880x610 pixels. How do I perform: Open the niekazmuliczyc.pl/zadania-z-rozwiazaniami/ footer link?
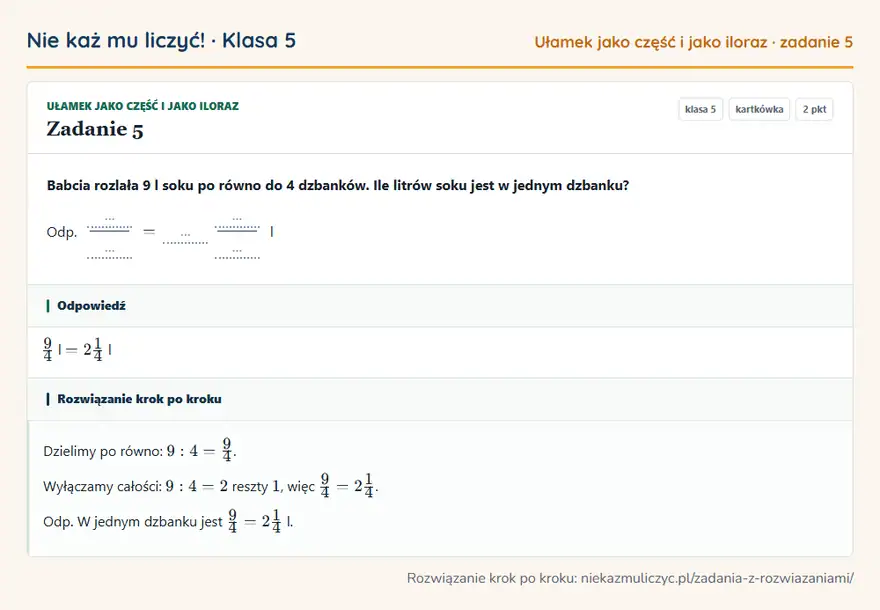pos(717,578)
